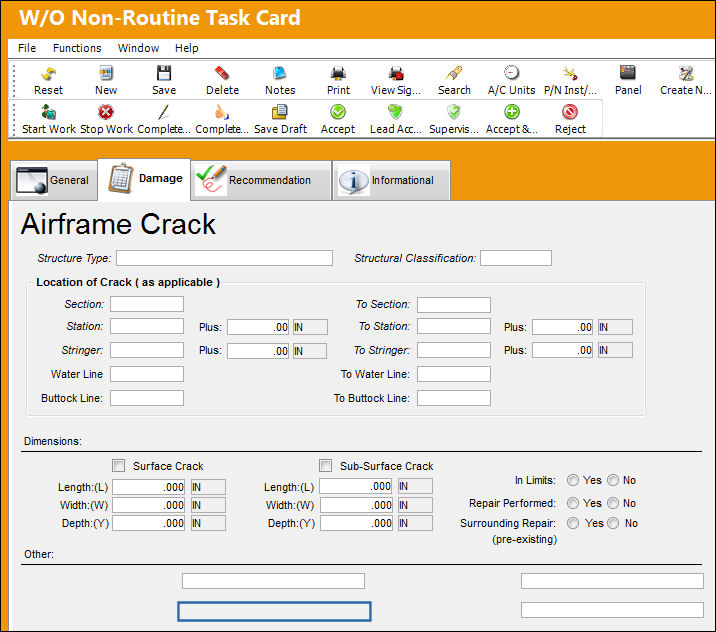Image resolution: width=716 pixels, height=632 pixels.
Task: Switch to the General tab
Action: pyautogui.click(x=54, y=180)
